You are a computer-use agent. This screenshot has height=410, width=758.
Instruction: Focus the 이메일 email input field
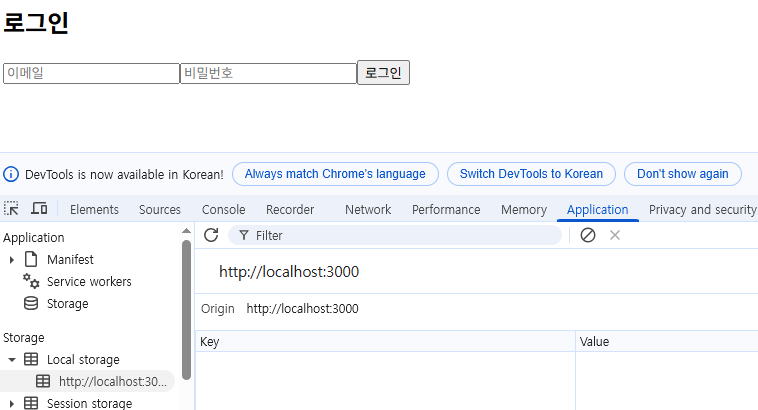click(91, 73)
